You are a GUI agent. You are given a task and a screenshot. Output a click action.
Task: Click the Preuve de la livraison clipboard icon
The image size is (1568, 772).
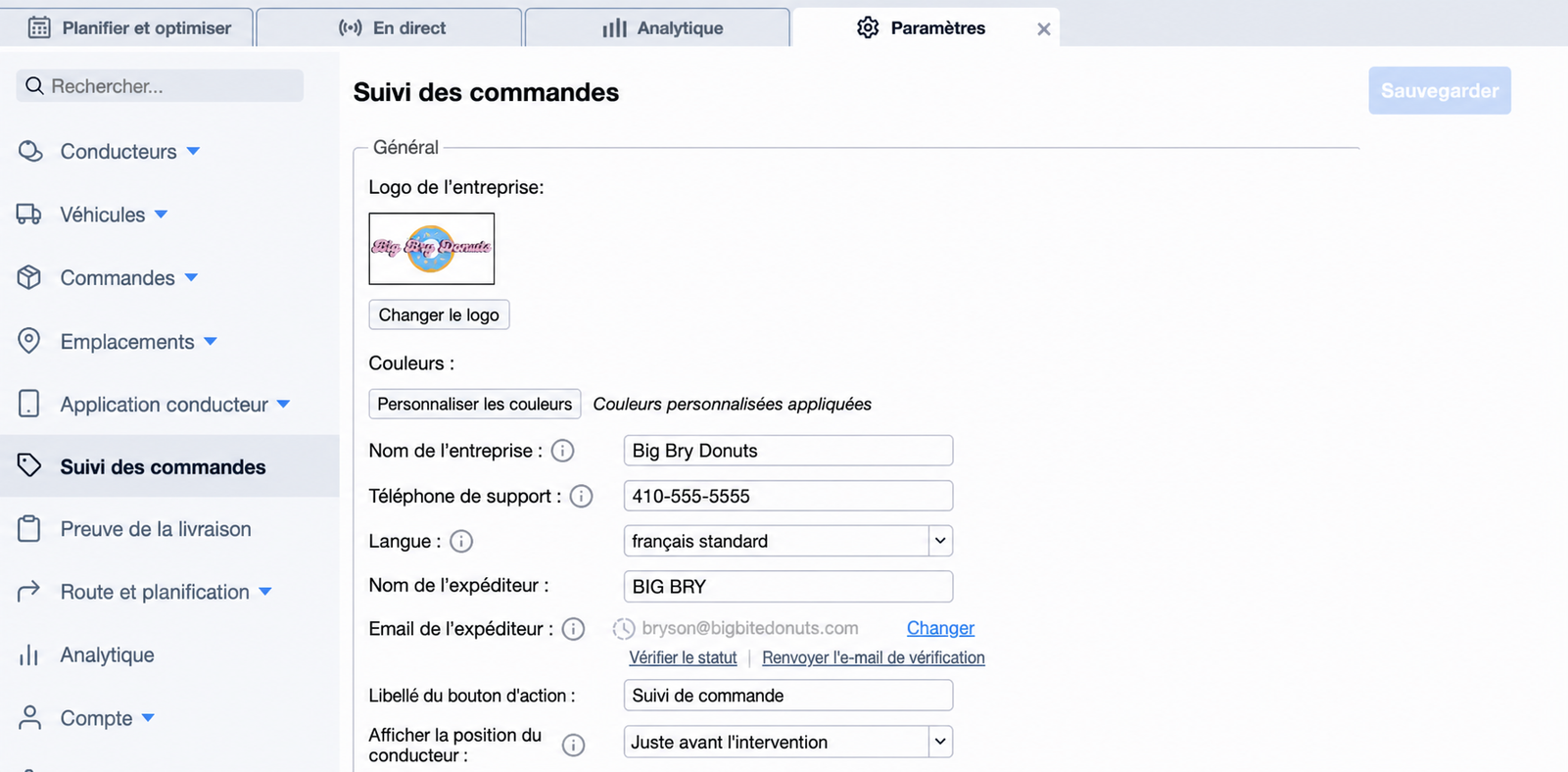pyautogui.click(x=29, y=529)
